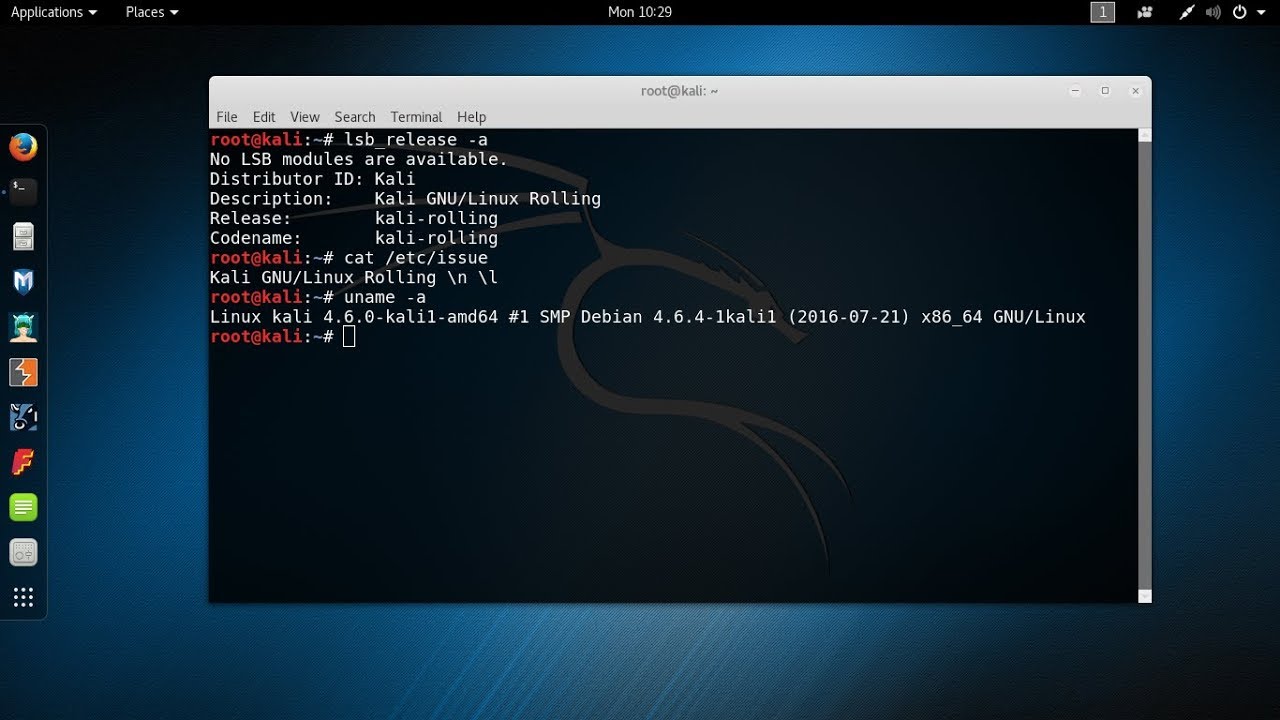Click the terminal cursor at last prompt

tap(349, 337)
